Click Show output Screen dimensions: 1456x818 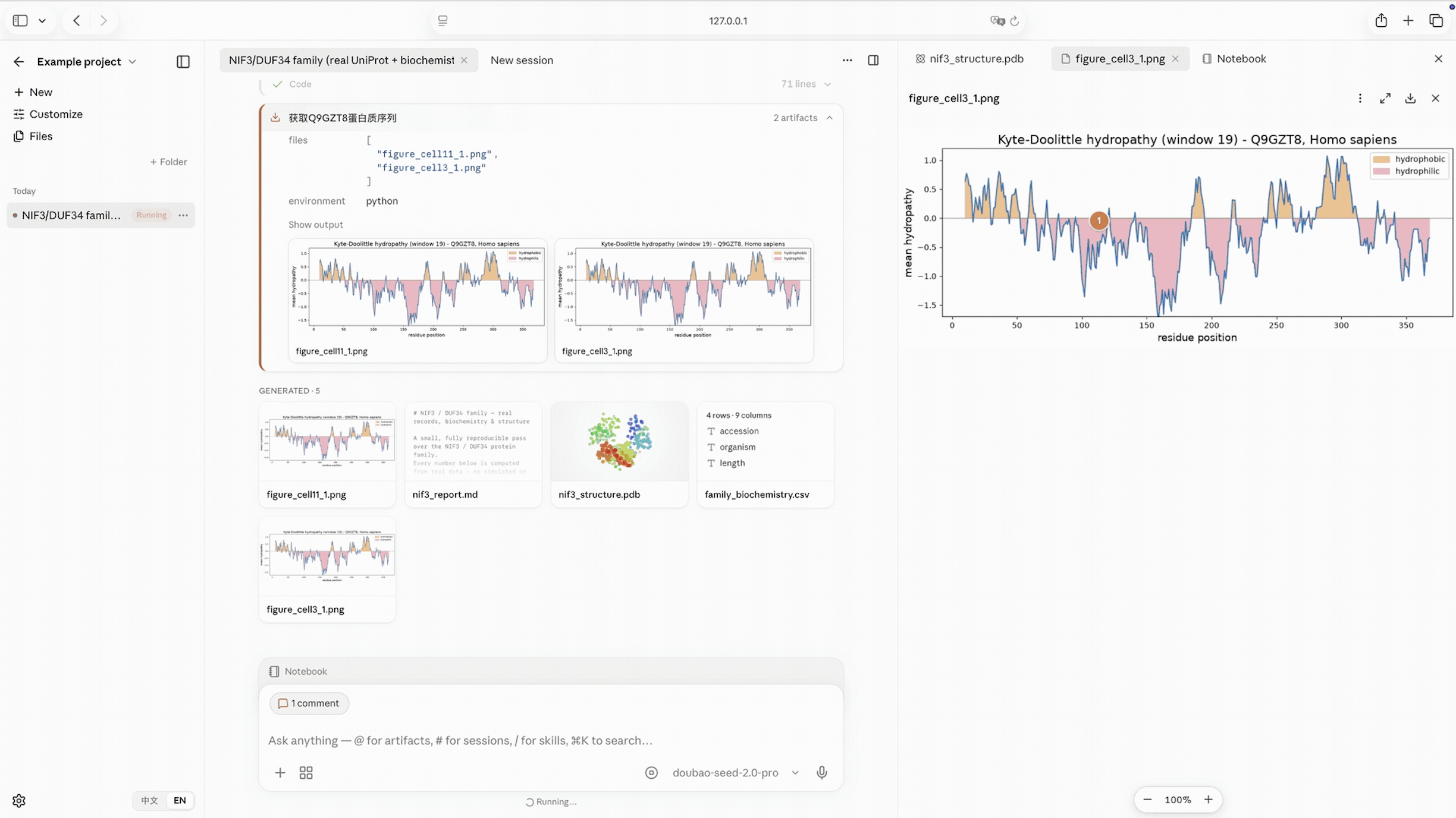coord(316,225)
